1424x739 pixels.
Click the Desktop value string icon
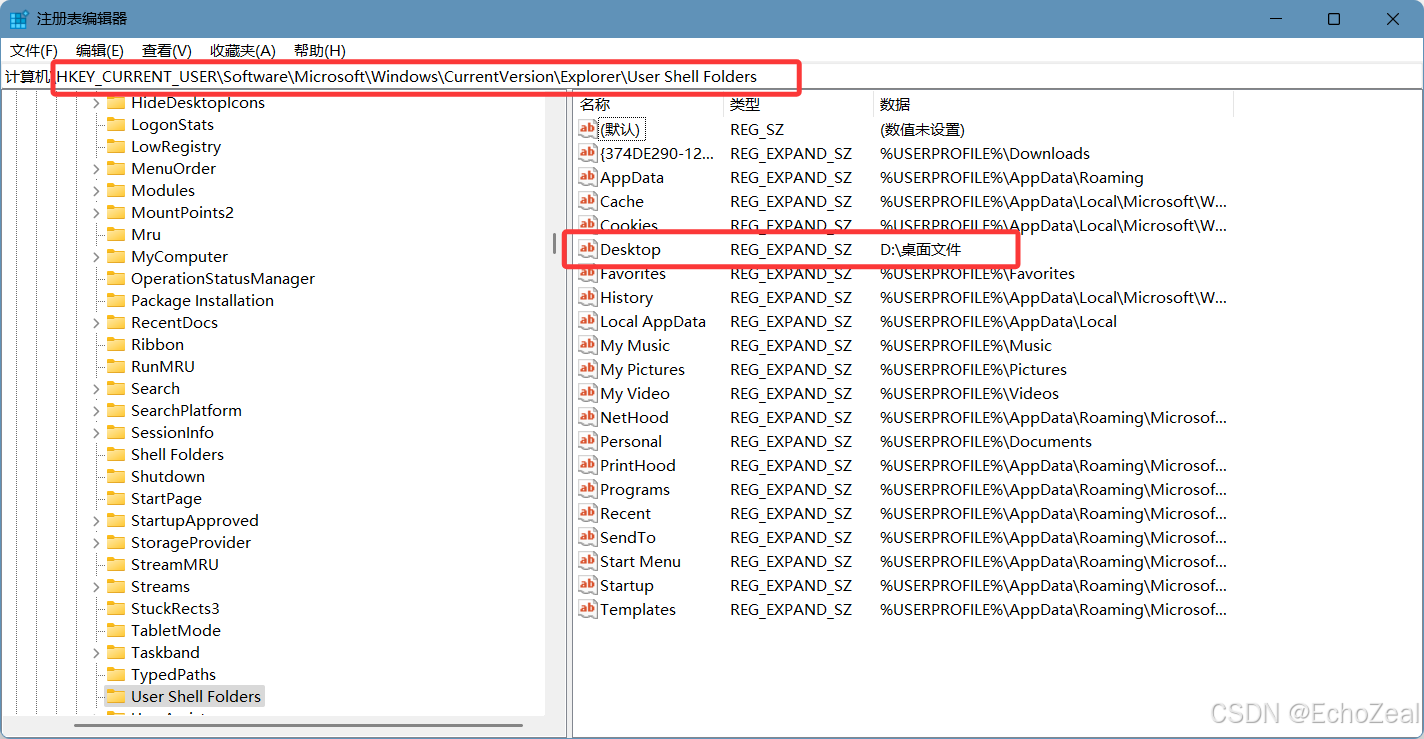pyautogui.click(x=588, y=249)
